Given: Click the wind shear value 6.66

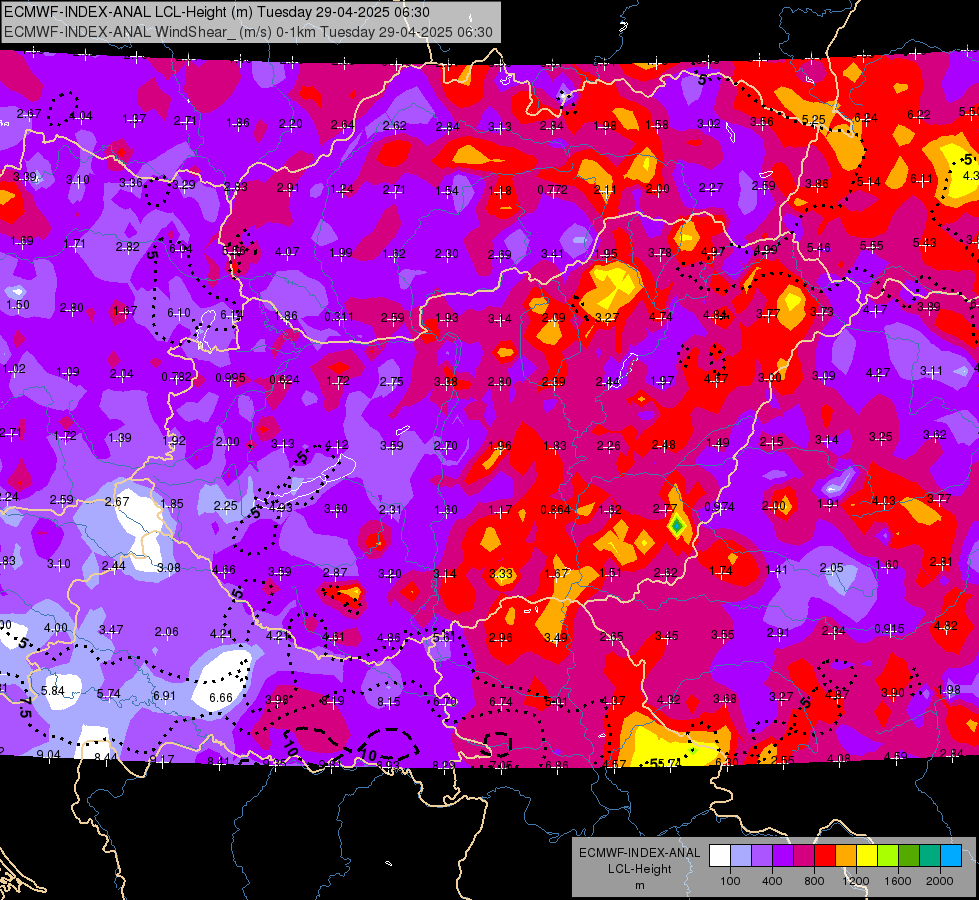Looking at the screenshot, I should pos(221,698).
